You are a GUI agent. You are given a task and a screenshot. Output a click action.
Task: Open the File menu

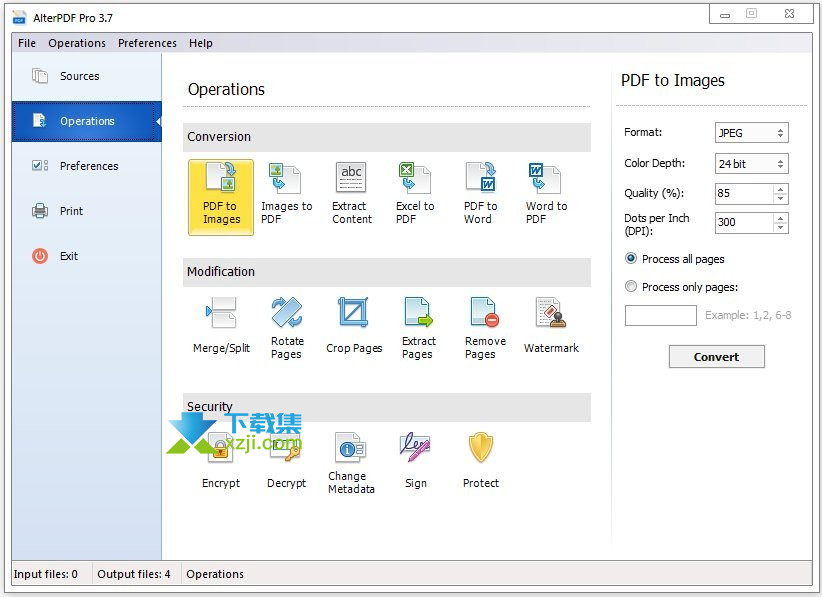point(27,43)
